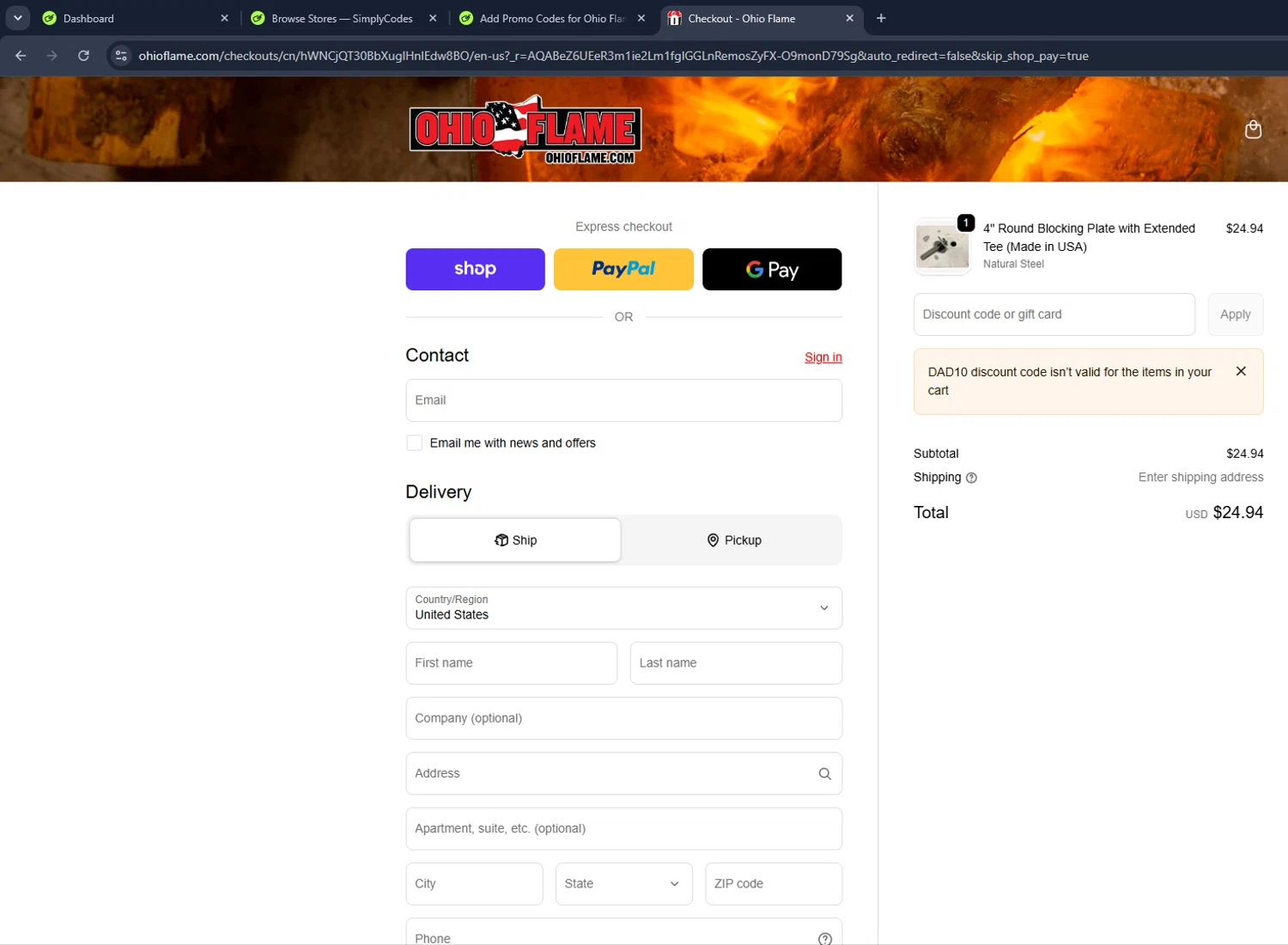Close the Browse Stores SimplyCodes tab
Image resolution: width=1288 pixels, height=945 pixels.
click(433, 18)
